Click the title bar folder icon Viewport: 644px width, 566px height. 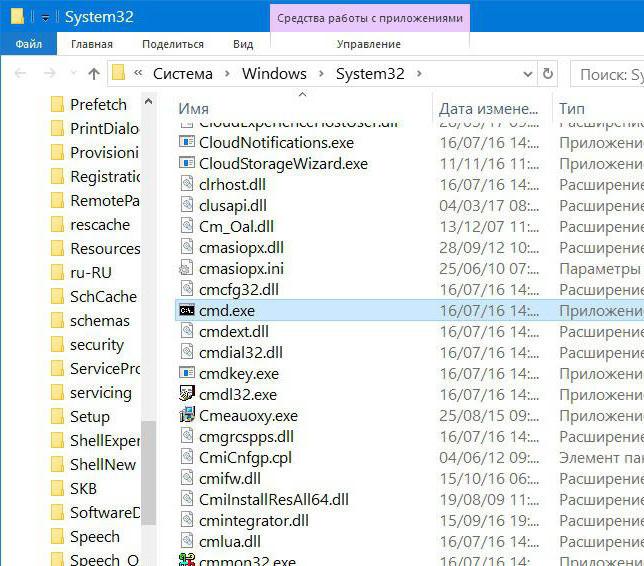17,16
